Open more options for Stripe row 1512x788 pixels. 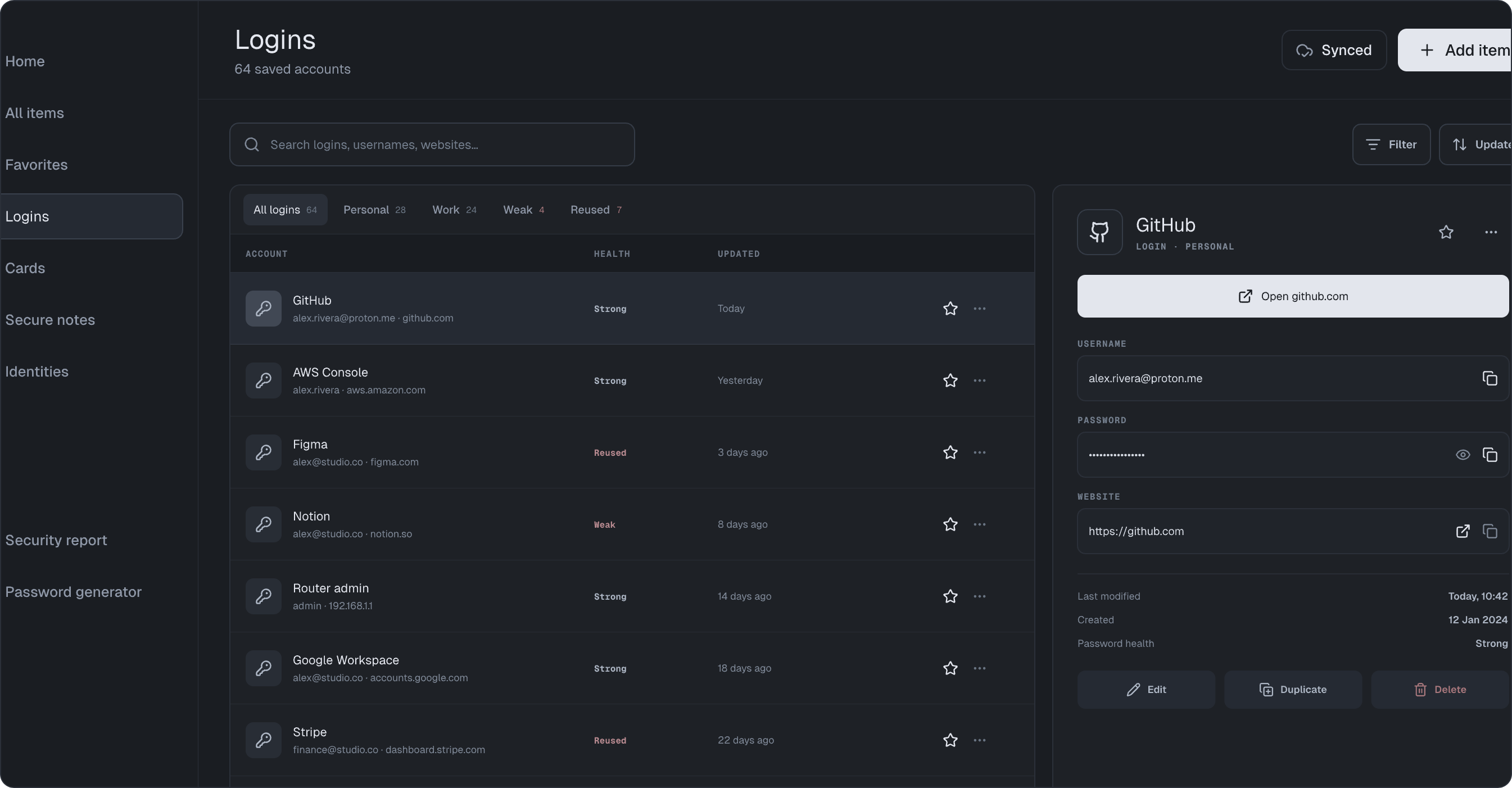[x=980, y=740]
